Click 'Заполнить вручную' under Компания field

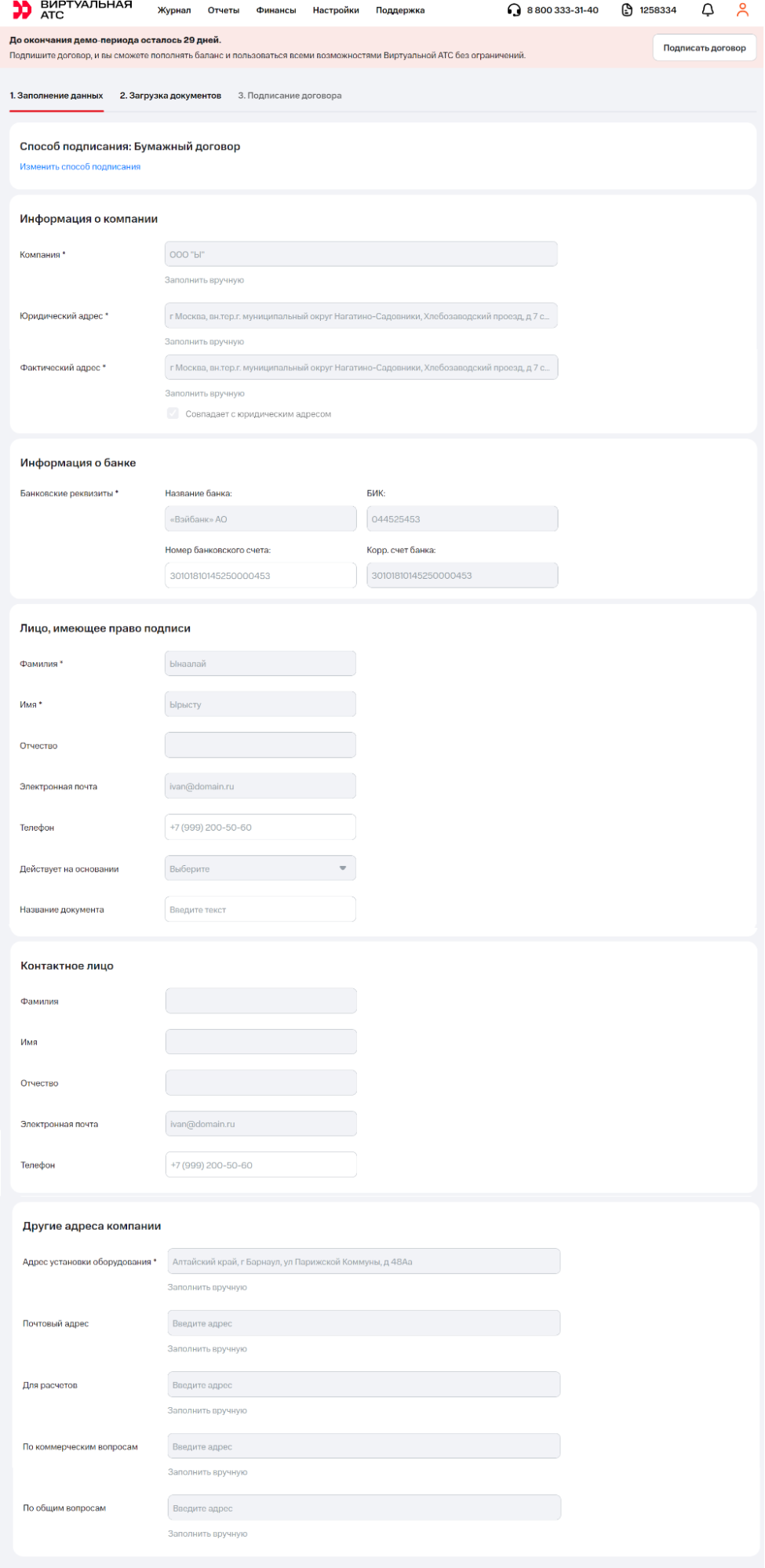(x=204, y=280)
